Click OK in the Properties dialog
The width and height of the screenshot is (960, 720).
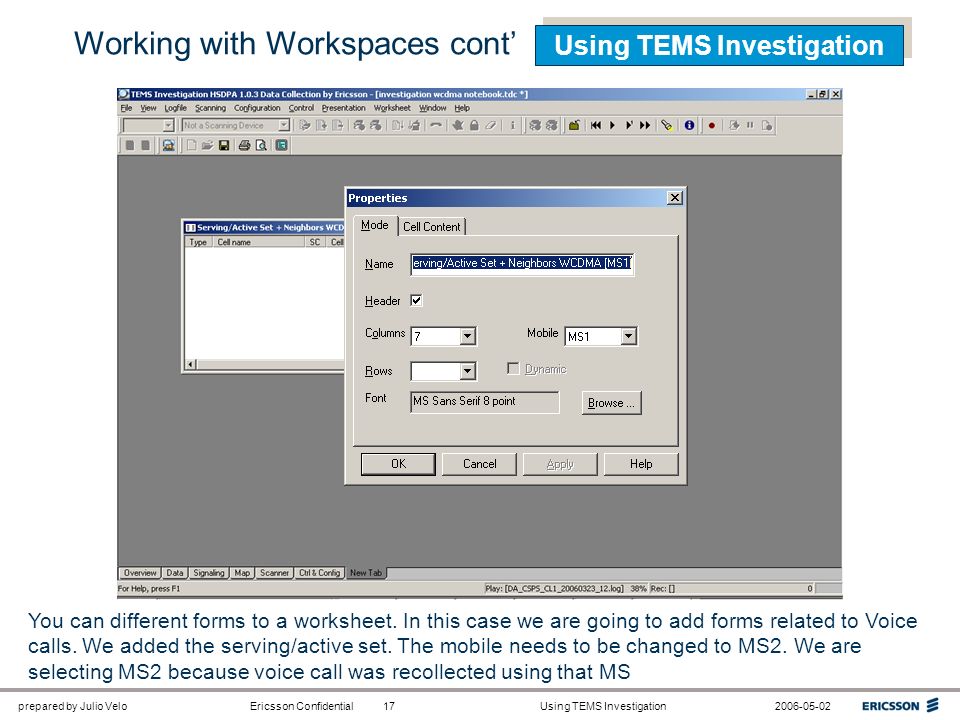click(398, 464)
